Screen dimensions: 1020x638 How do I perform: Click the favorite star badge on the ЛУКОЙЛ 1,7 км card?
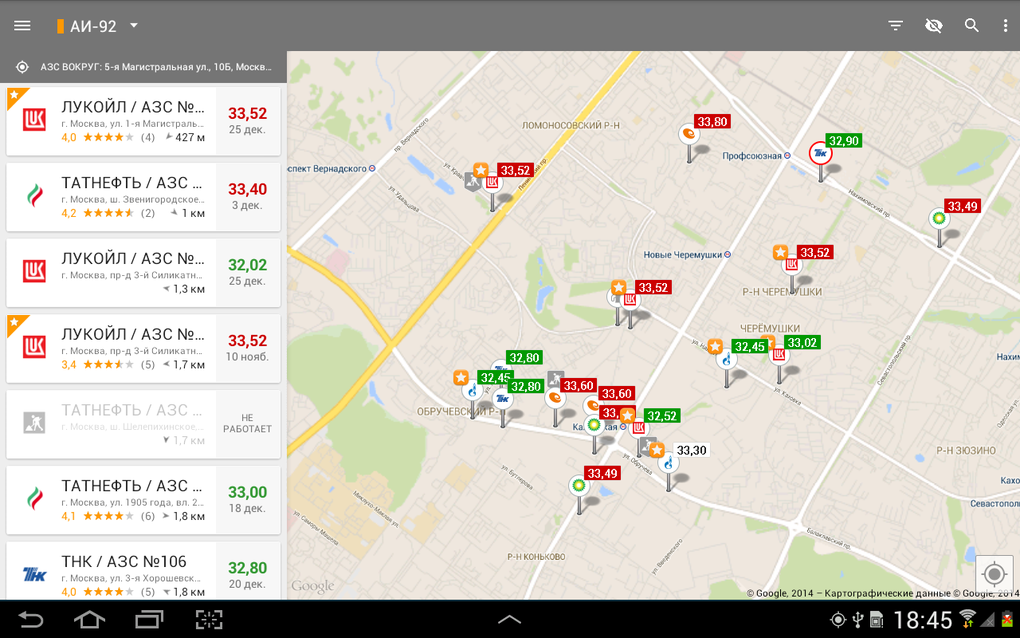16,324
